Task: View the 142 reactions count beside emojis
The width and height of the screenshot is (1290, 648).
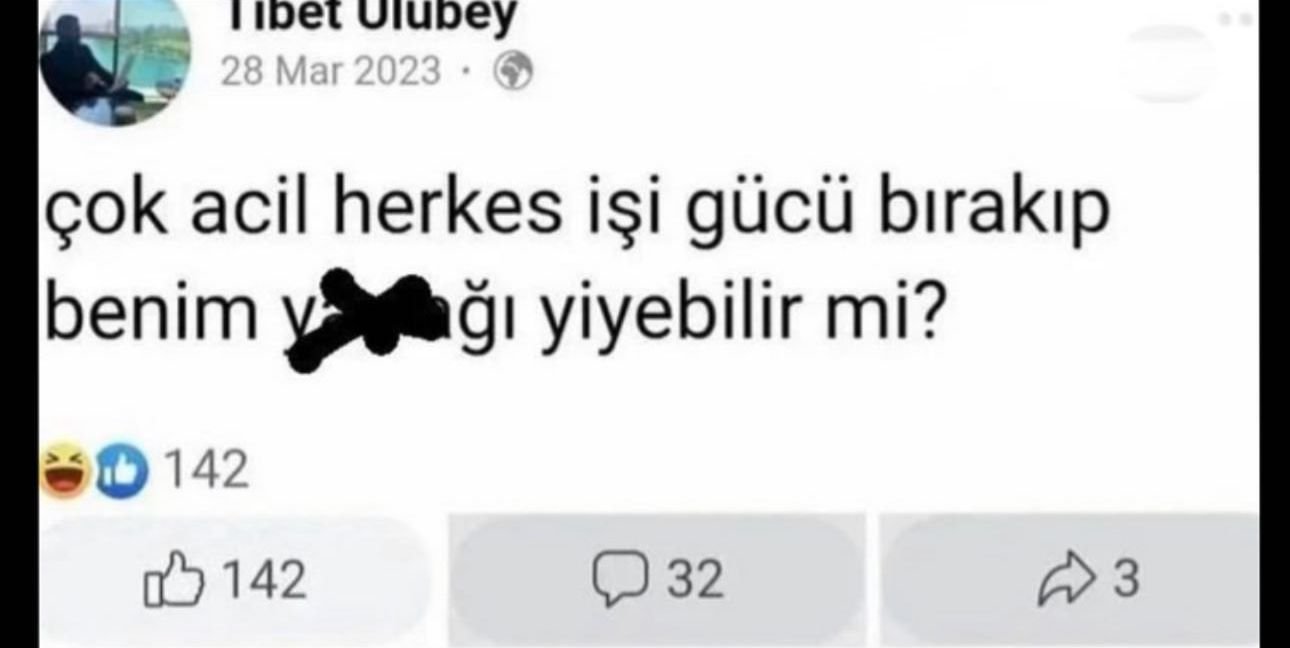Action: (x=205, y=471)
